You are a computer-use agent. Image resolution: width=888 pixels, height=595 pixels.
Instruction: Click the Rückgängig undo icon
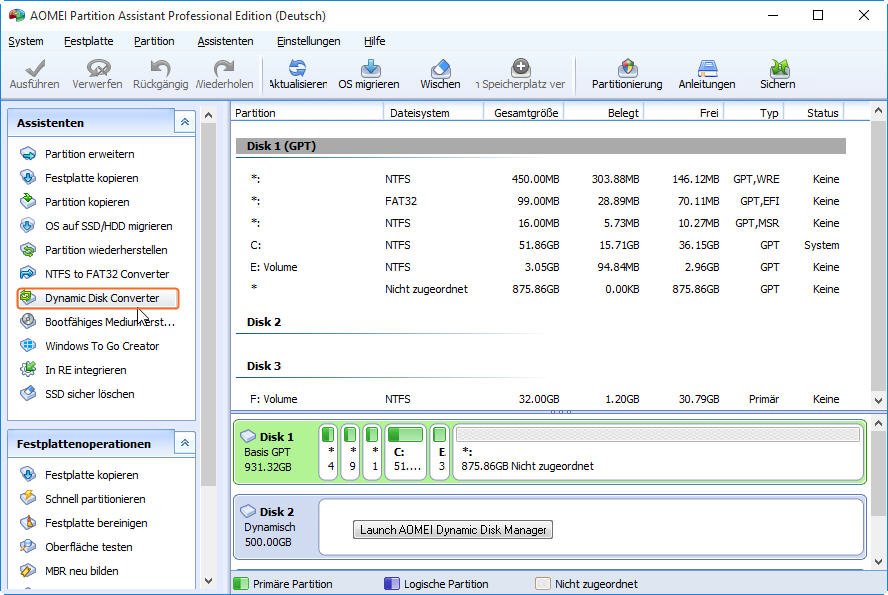(160, 69)
